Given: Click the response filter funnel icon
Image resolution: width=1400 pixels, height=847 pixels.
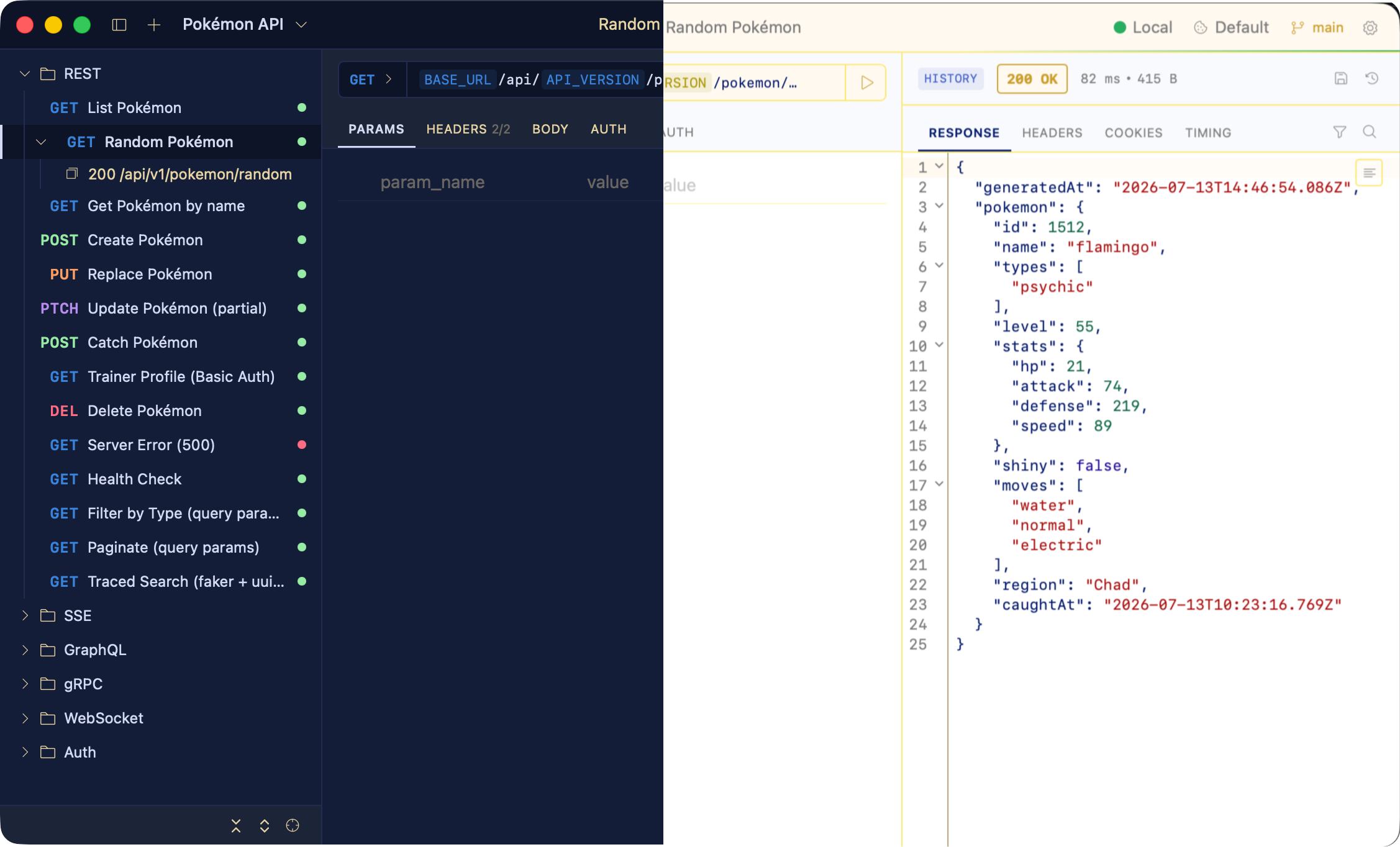Looking at the screenshot, I should point(1340,132).
